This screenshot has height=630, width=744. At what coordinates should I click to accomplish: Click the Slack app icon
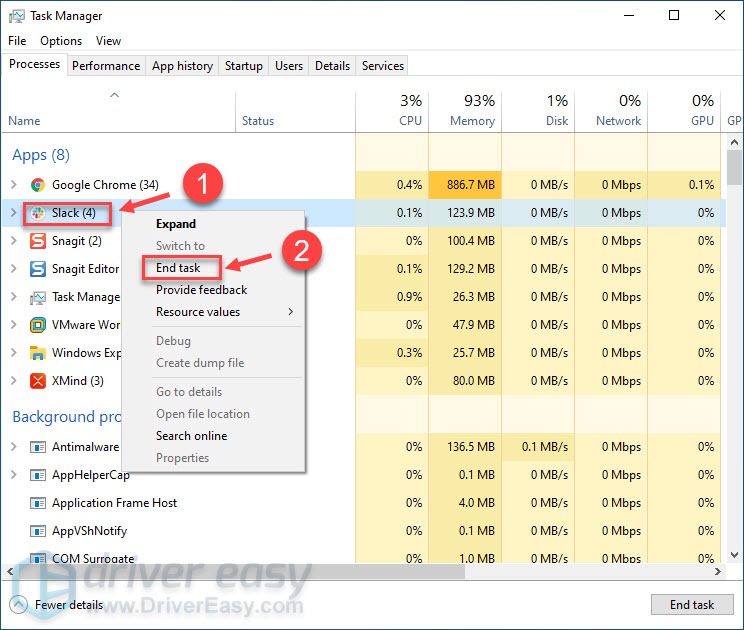[x=37, y=213]
